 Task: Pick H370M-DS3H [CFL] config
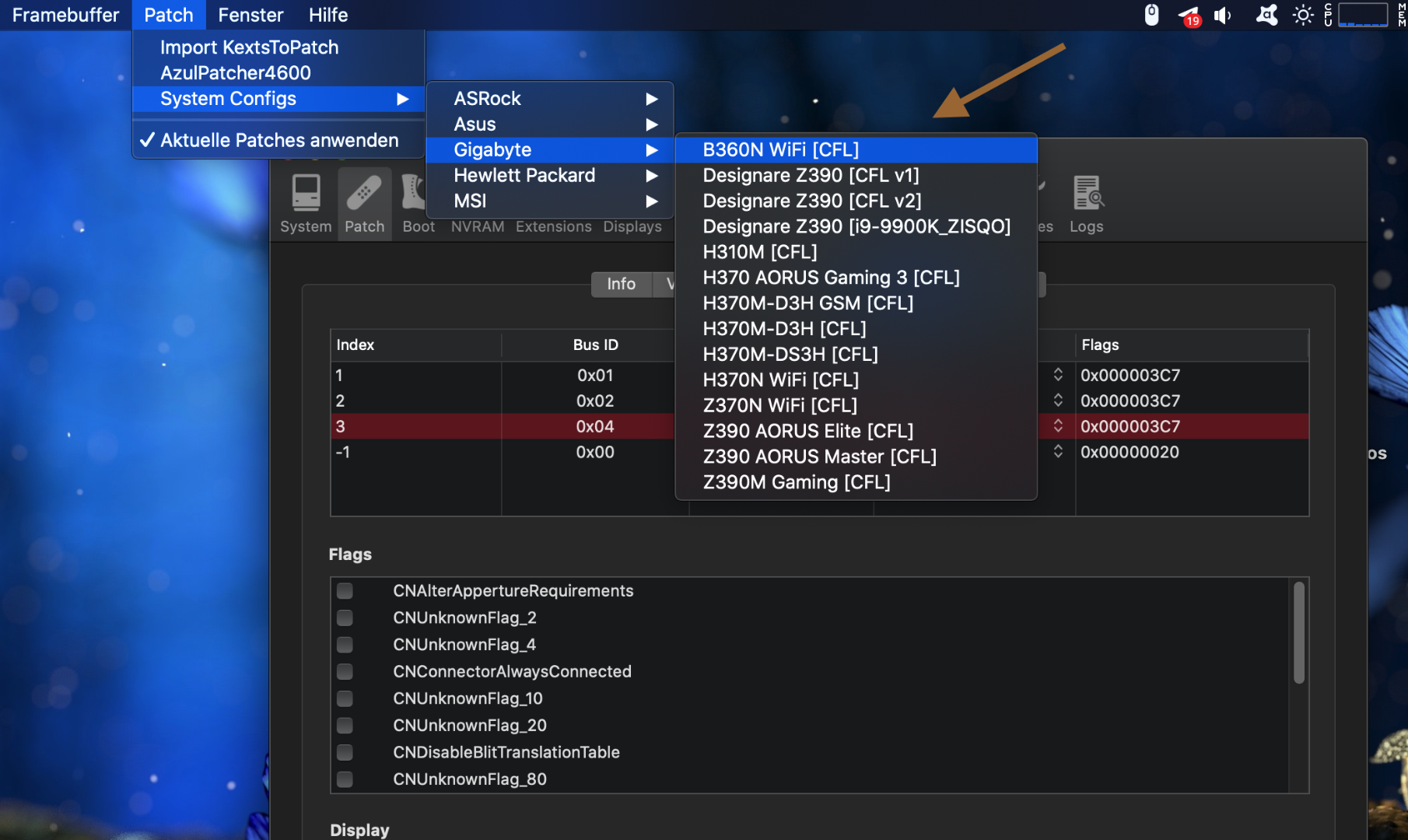tap(856, 355)
